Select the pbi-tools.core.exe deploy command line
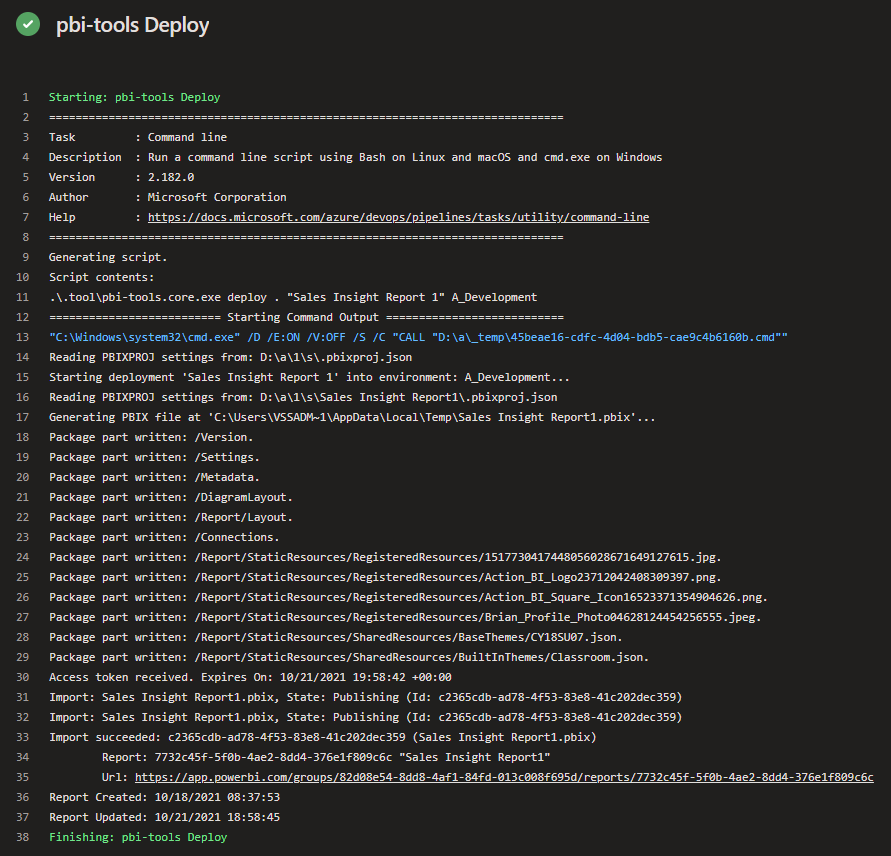The height and width of the screenshot is (856, 891). click(x=293, y=297)
